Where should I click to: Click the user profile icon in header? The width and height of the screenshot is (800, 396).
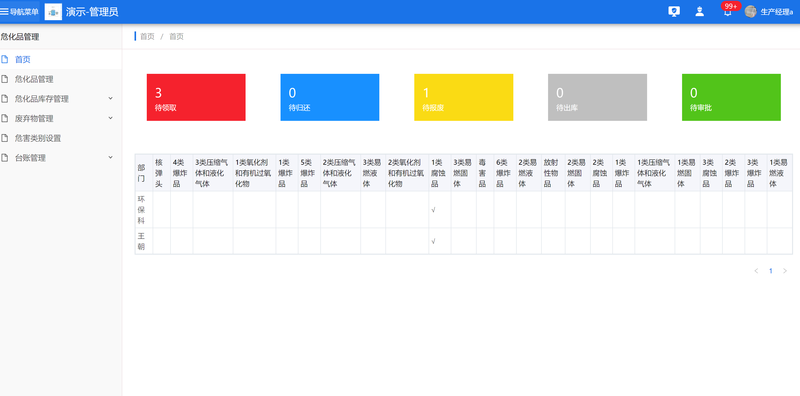(699, 12)
